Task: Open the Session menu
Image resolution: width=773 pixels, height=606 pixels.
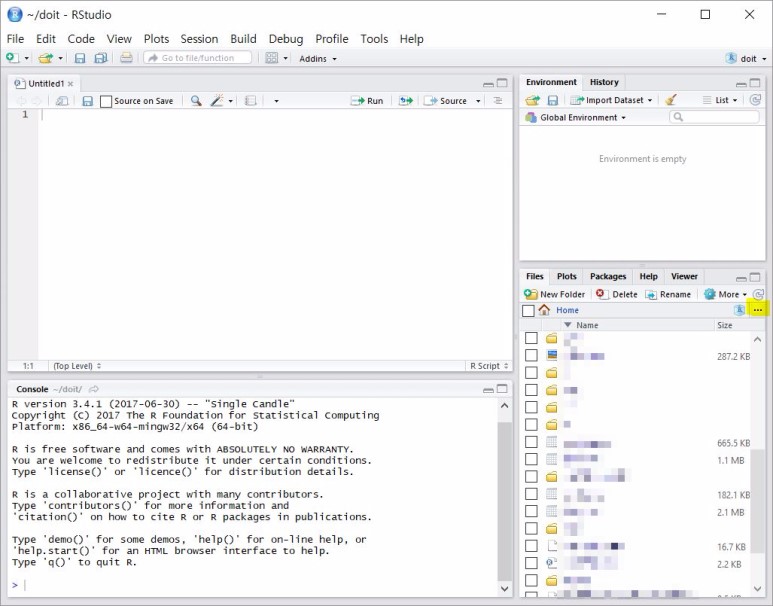Action: [199, 39]
